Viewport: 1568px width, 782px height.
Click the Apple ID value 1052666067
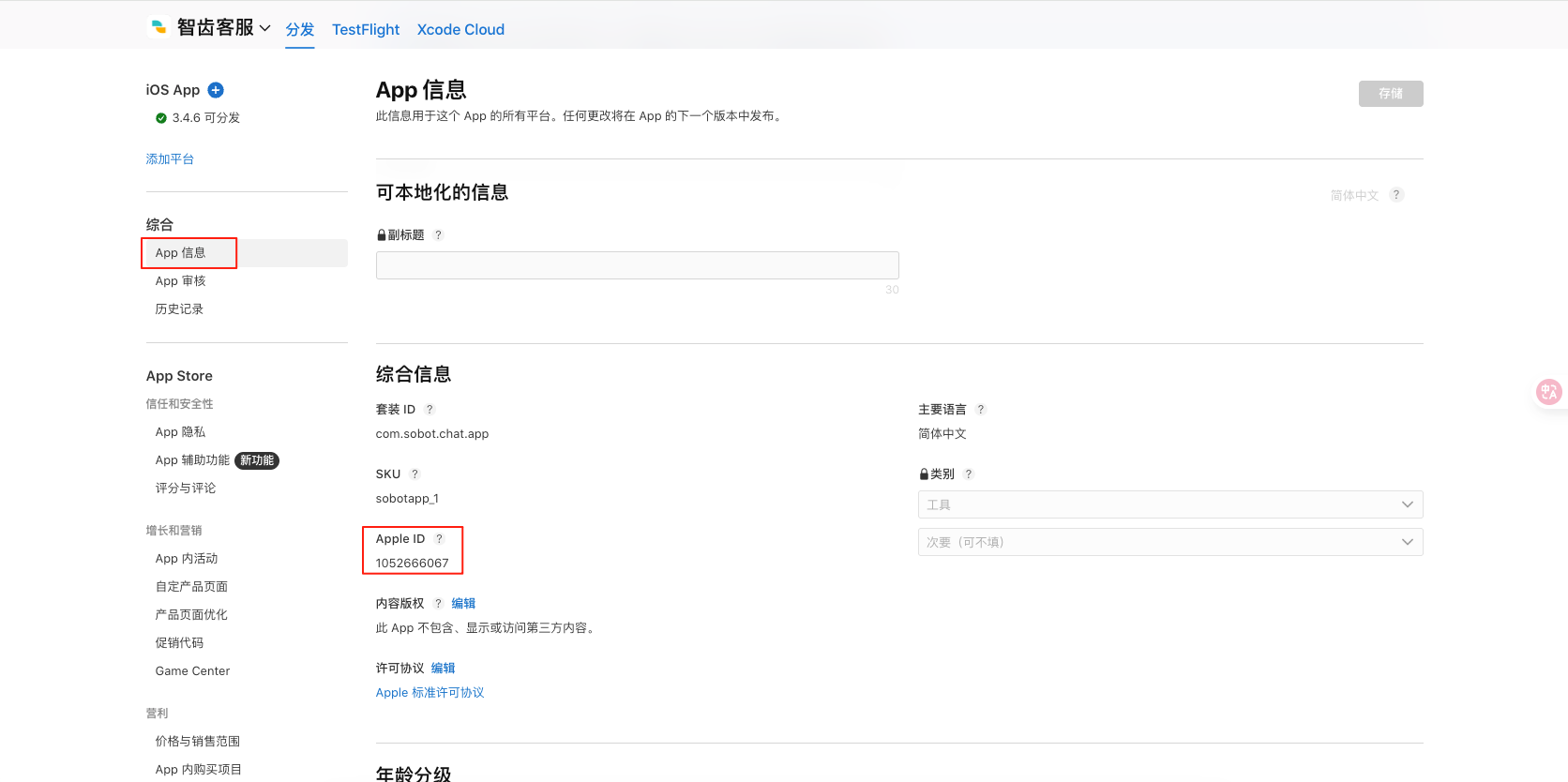pos(413,564)
